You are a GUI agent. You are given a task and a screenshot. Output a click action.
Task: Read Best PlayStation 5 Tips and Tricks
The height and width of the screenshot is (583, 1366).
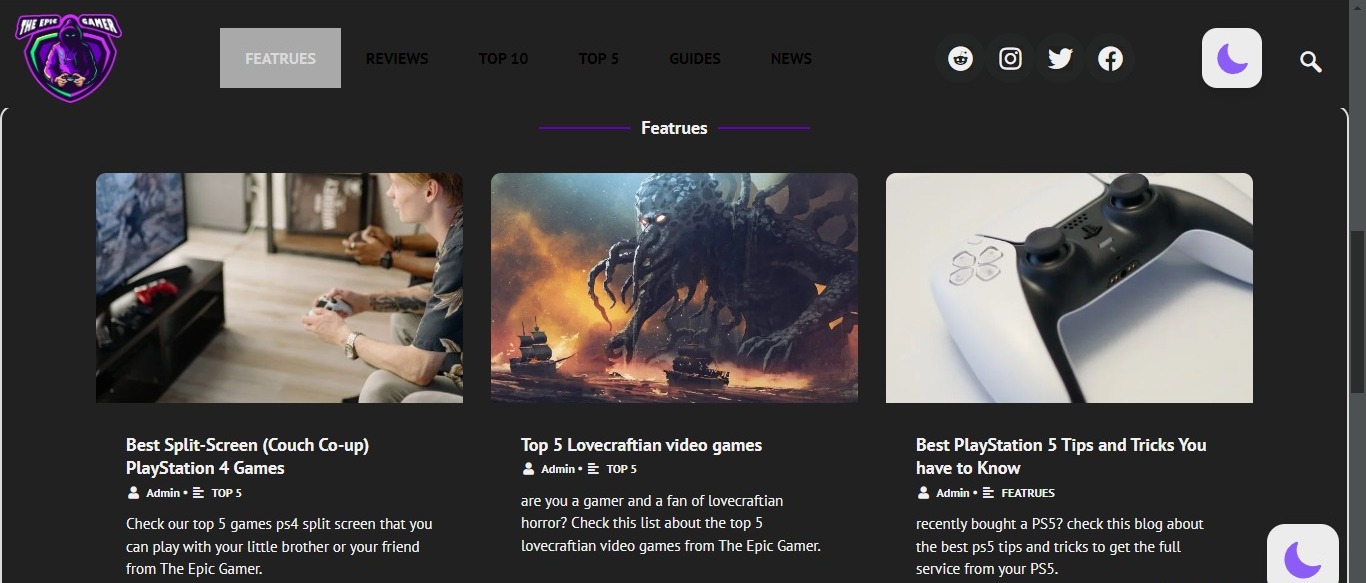tap(1061, 456)
